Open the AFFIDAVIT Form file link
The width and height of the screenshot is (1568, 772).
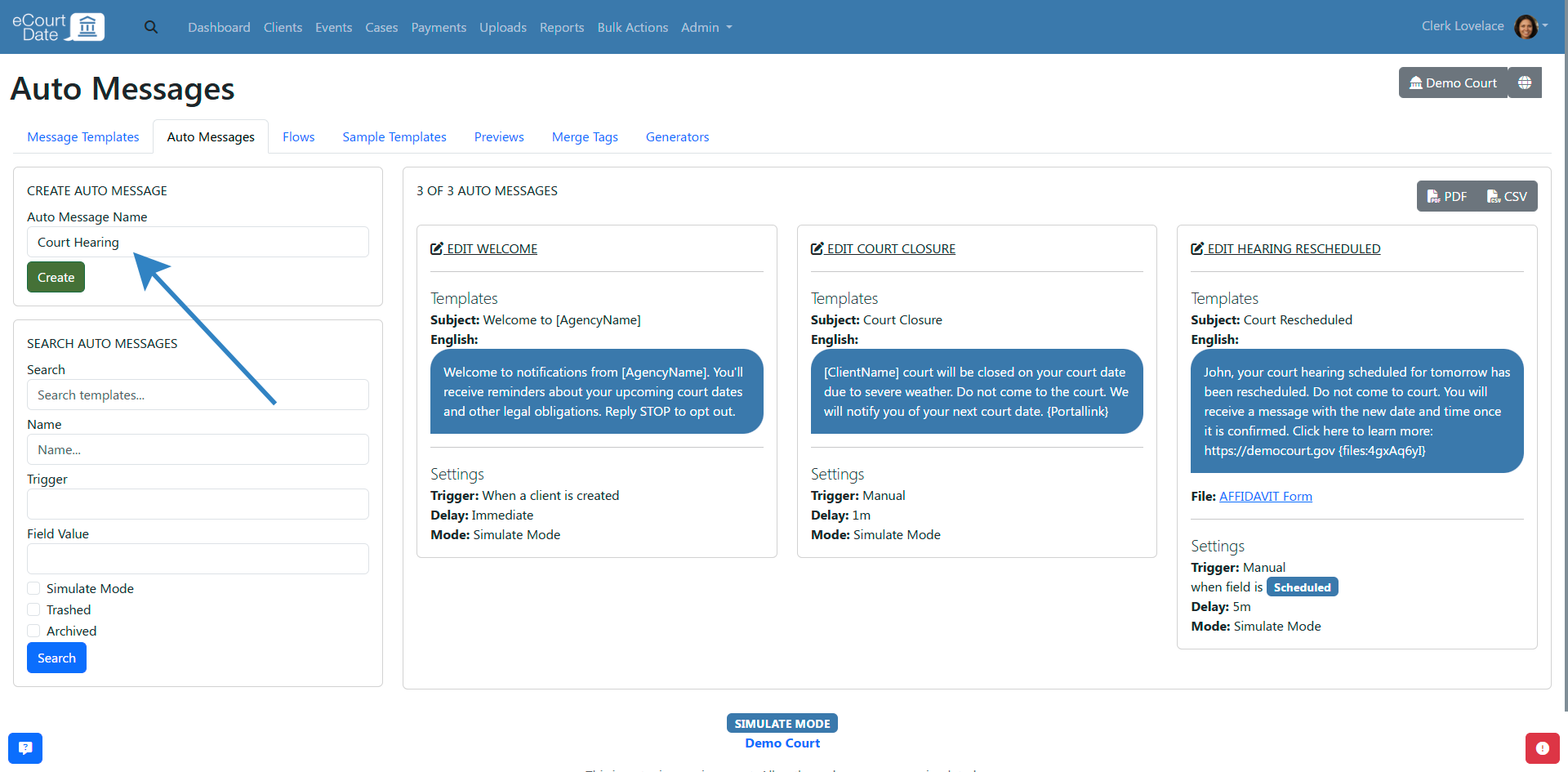[1266, 496]
